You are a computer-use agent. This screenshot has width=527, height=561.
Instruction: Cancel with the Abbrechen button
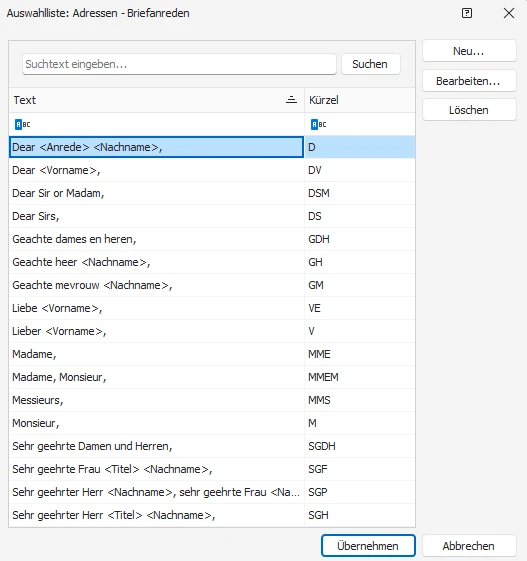[469, 546]
